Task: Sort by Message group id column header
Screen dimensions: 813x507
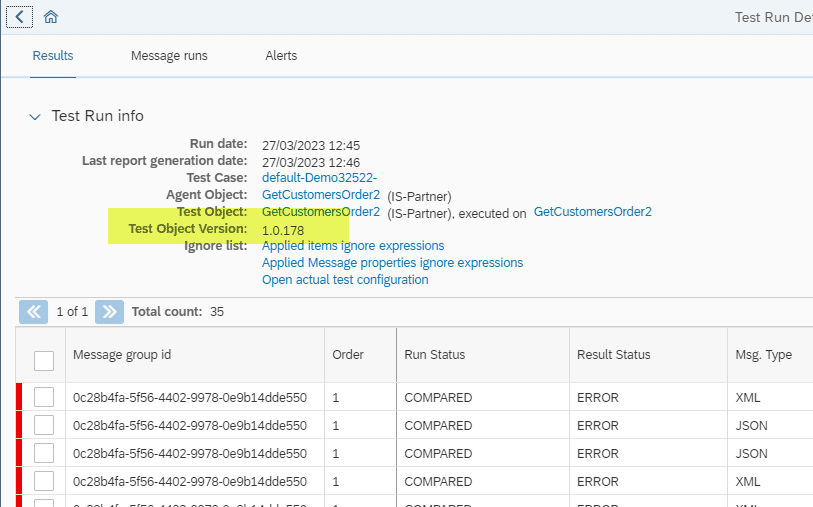Action: (x=122, y=355)
